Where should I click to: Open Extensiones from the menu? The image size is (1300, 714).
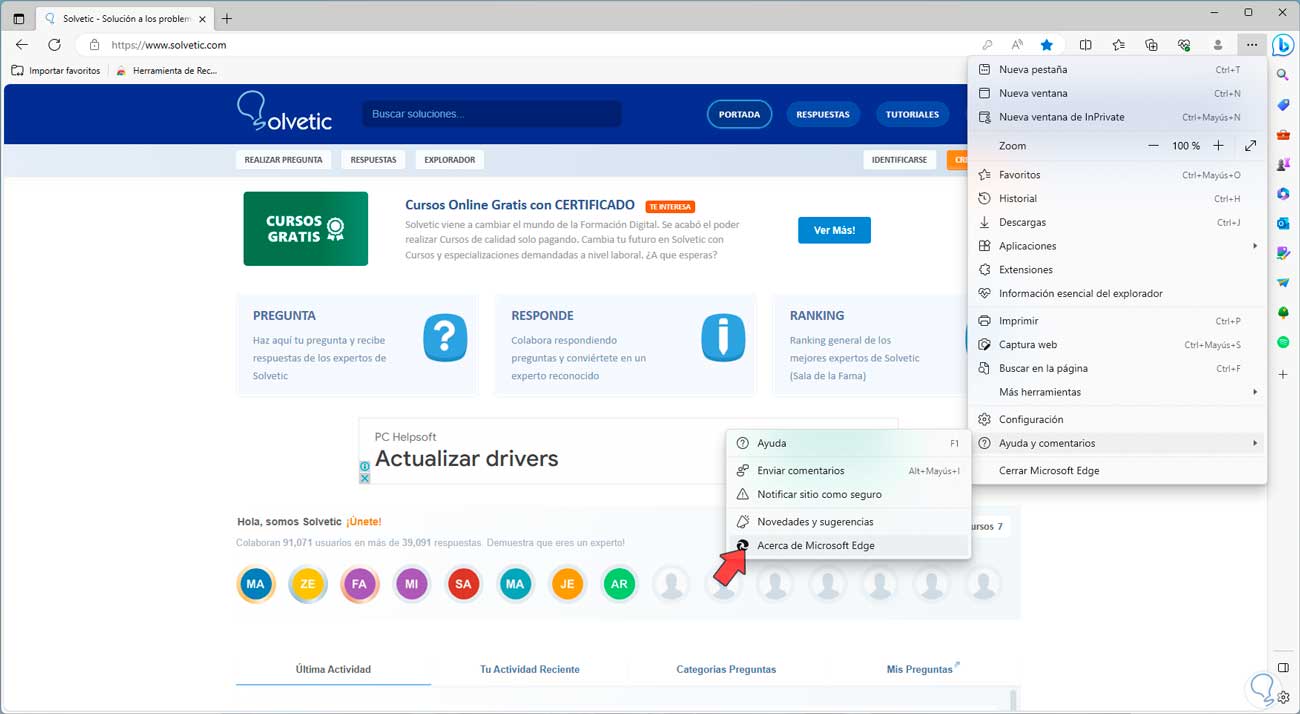coord(1116,270)
